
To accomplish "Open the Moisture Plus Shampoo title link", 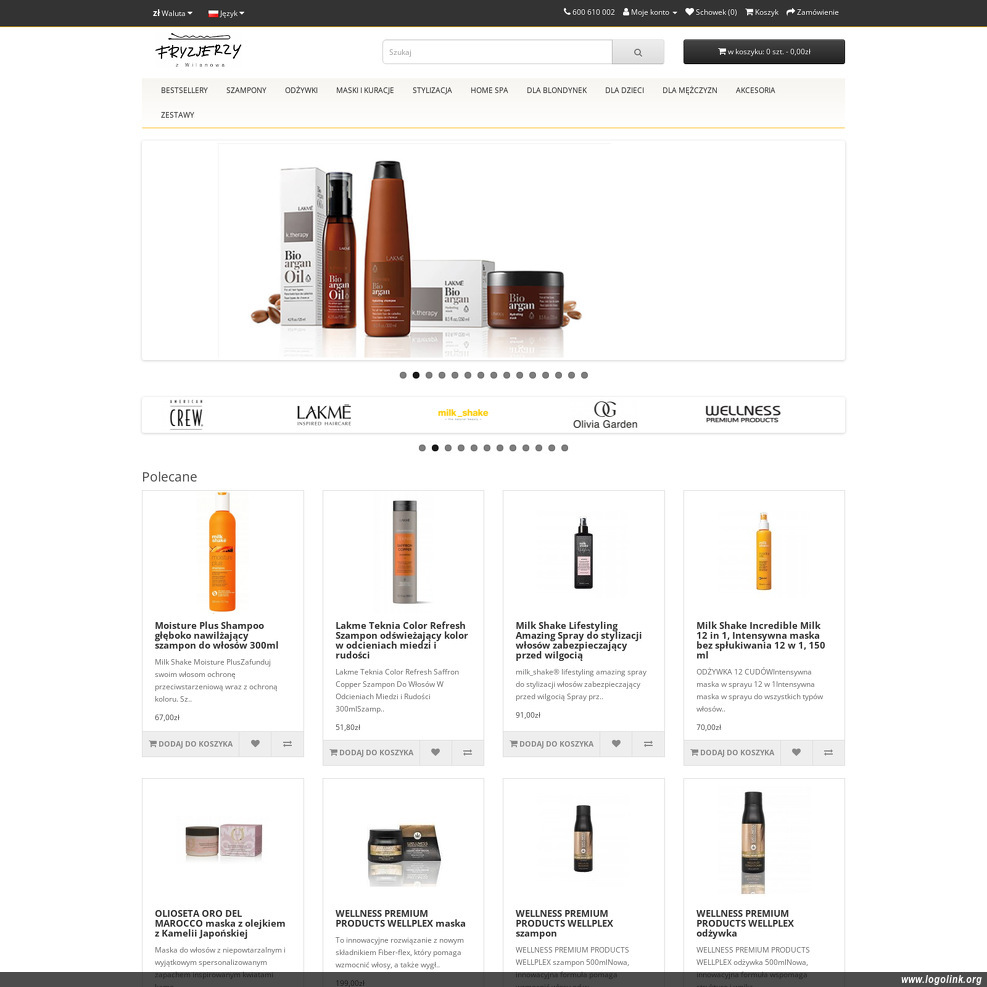I will (217, 635).
